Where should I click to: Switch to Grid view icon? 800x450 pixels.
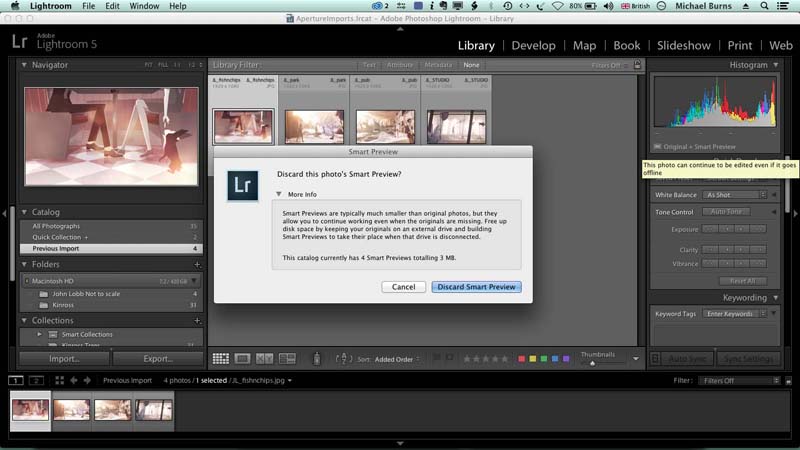point(220,359)
